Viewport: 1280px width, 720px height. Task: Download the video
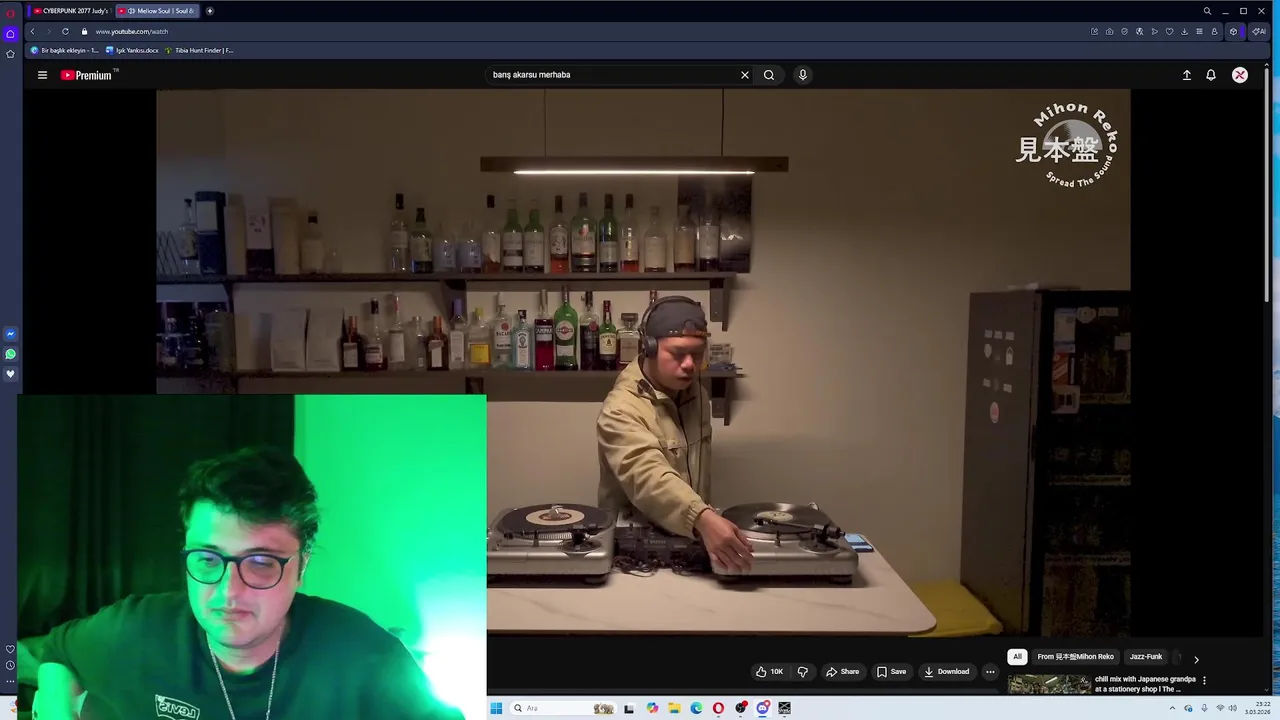pos(946,672)
